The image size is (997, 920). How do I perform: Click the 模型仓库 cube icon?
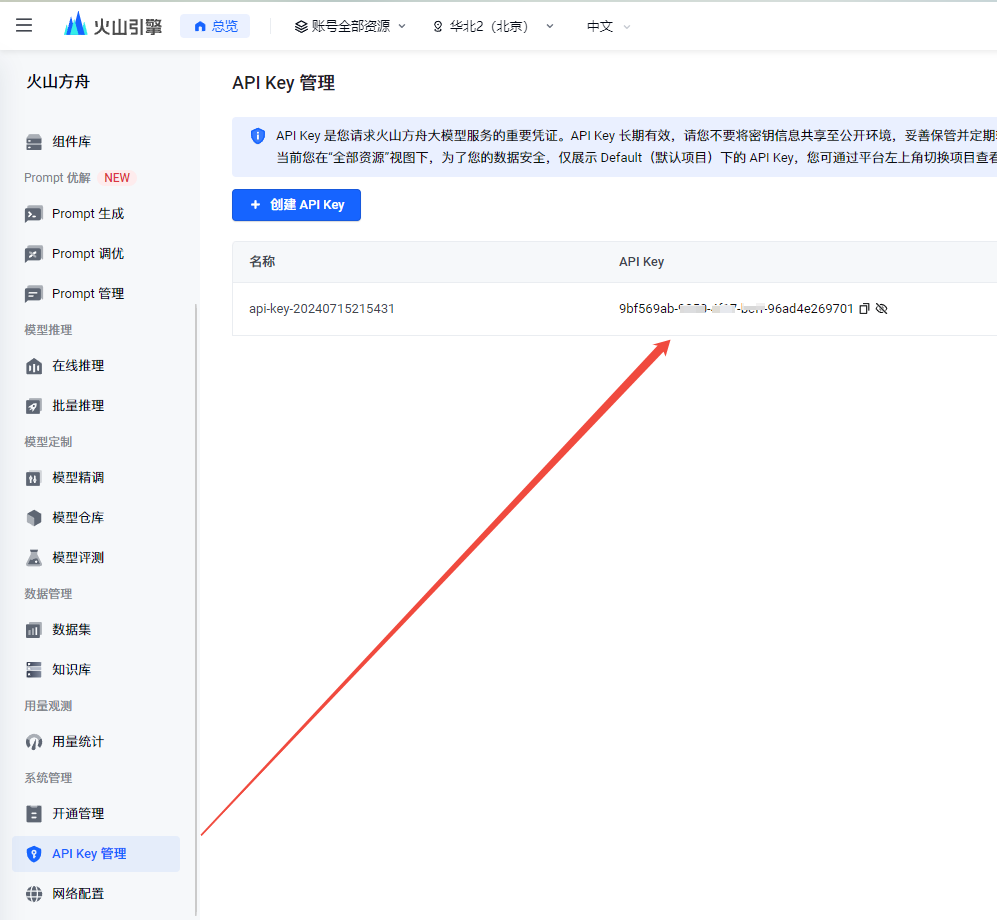(x=34, y=518)
